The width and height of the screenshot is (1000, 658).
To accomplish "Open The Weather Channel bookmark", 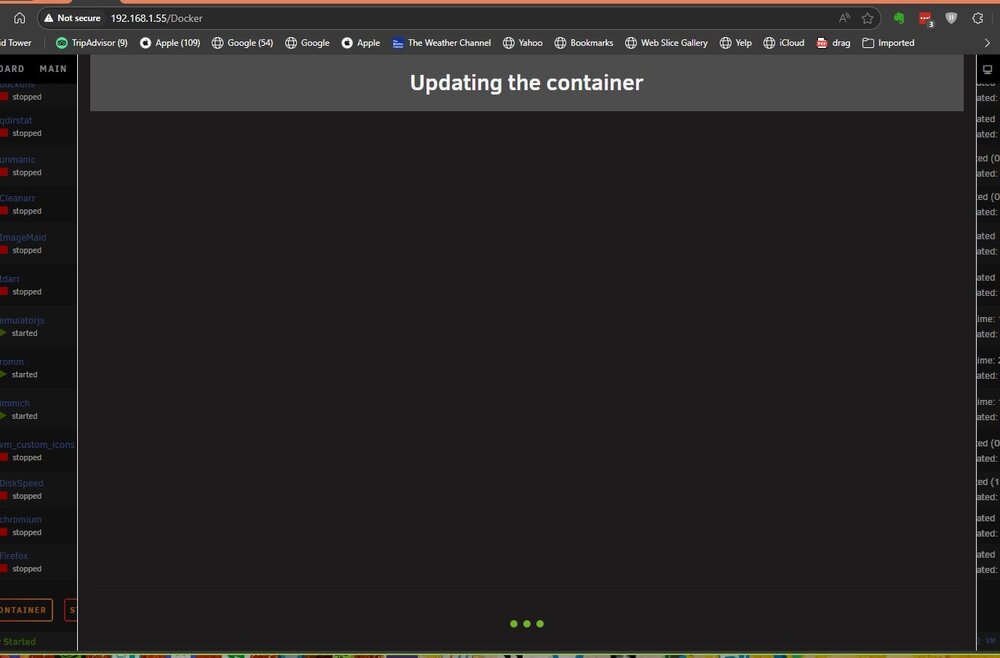I will (442, 43).
